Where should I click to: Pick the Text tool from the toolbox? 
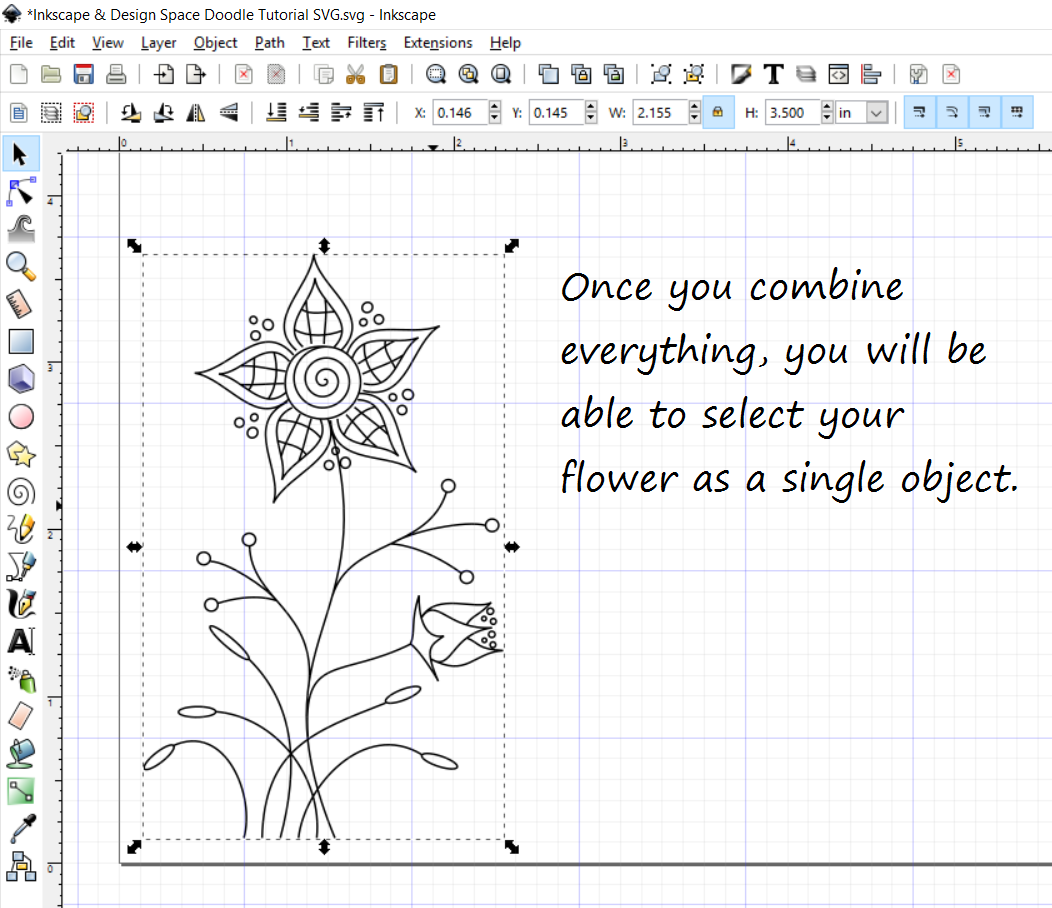(x=21, y=641)
